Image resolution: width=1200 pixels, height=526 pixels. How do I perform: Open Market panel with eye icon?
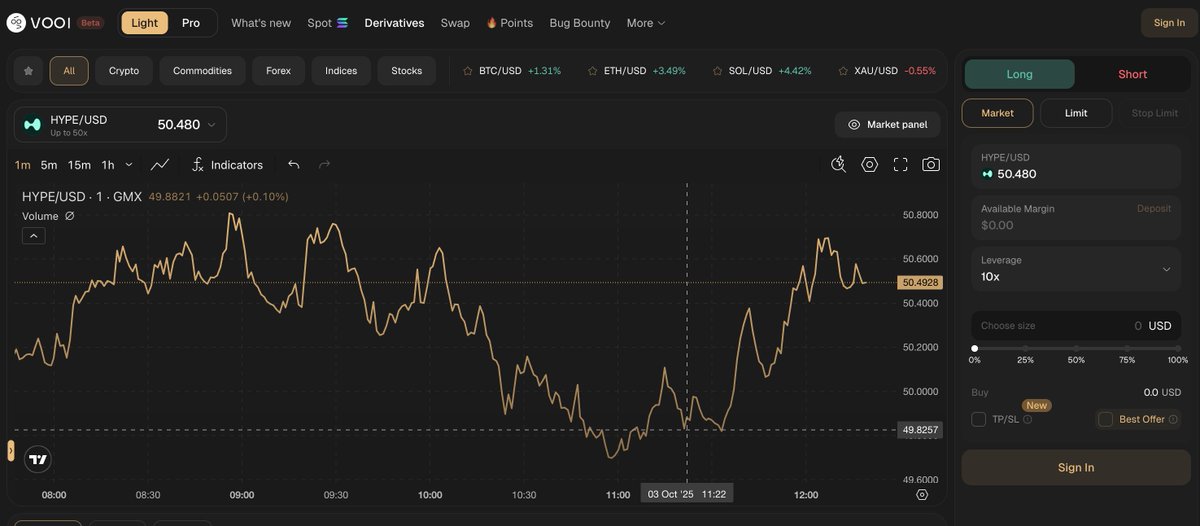[x=888, y=125]
